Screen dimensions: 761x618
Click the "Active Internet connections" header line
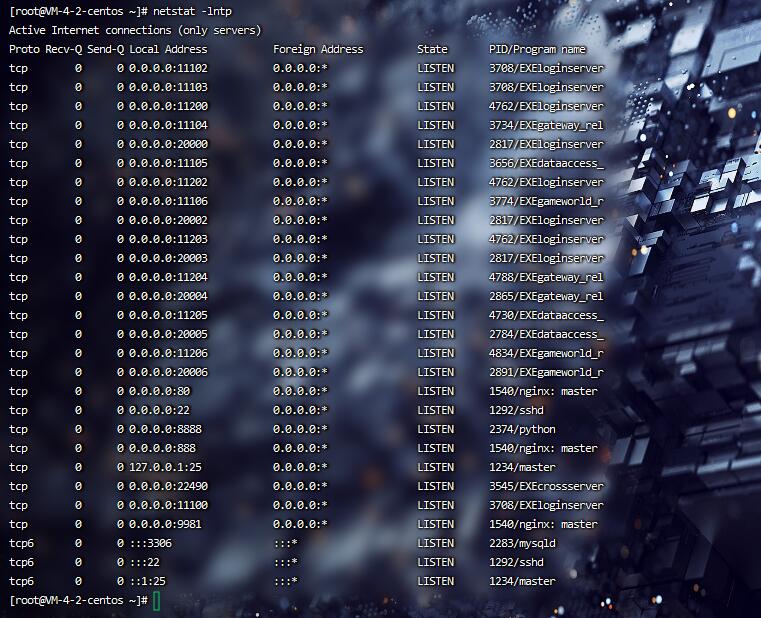[134, 31]
